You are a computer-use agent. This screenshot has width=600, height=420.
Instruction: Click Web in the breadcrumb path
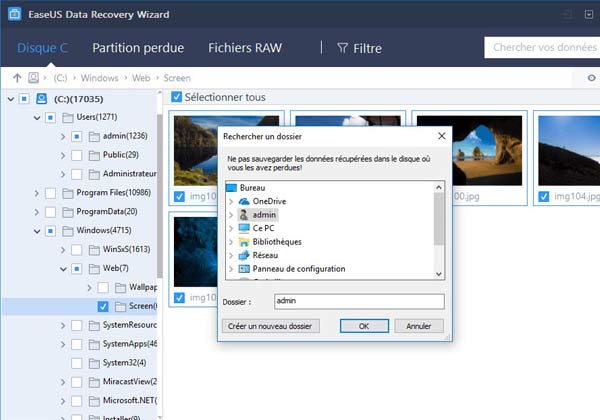pos(141,78)
